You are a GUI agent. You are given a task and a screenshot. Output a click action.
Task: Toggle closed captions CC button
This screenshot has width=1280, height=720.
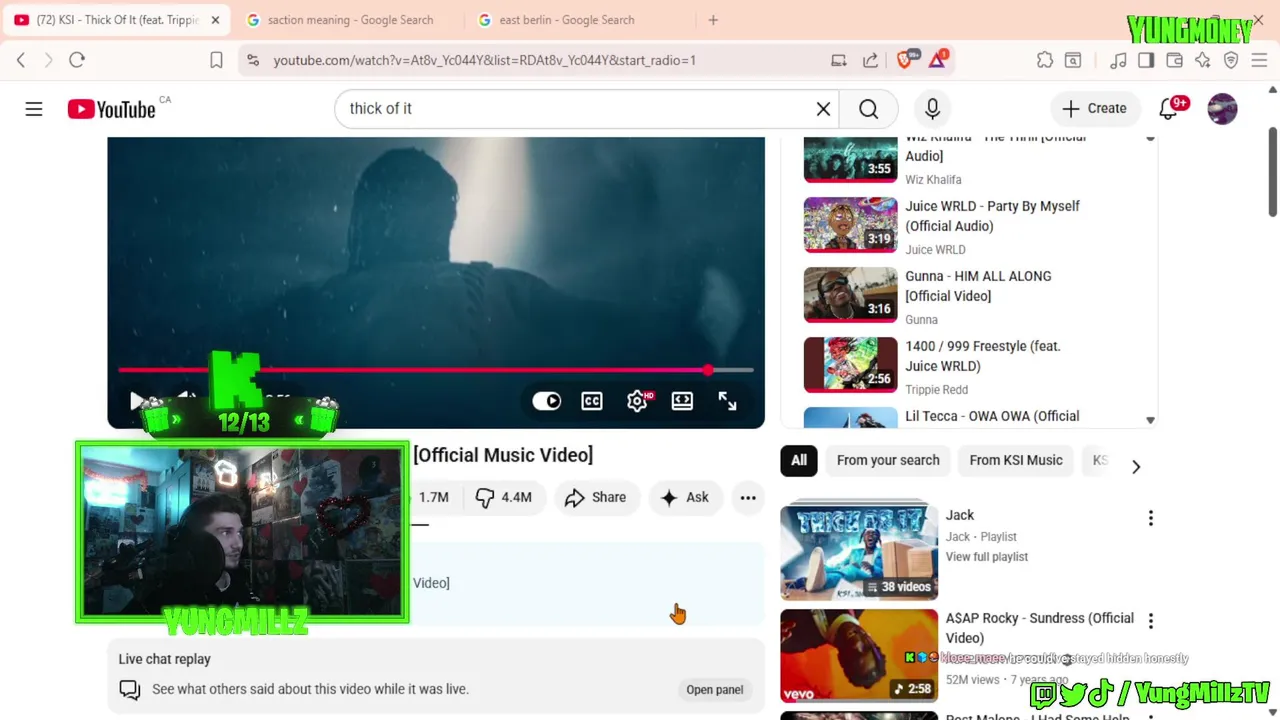coord(592,401)
